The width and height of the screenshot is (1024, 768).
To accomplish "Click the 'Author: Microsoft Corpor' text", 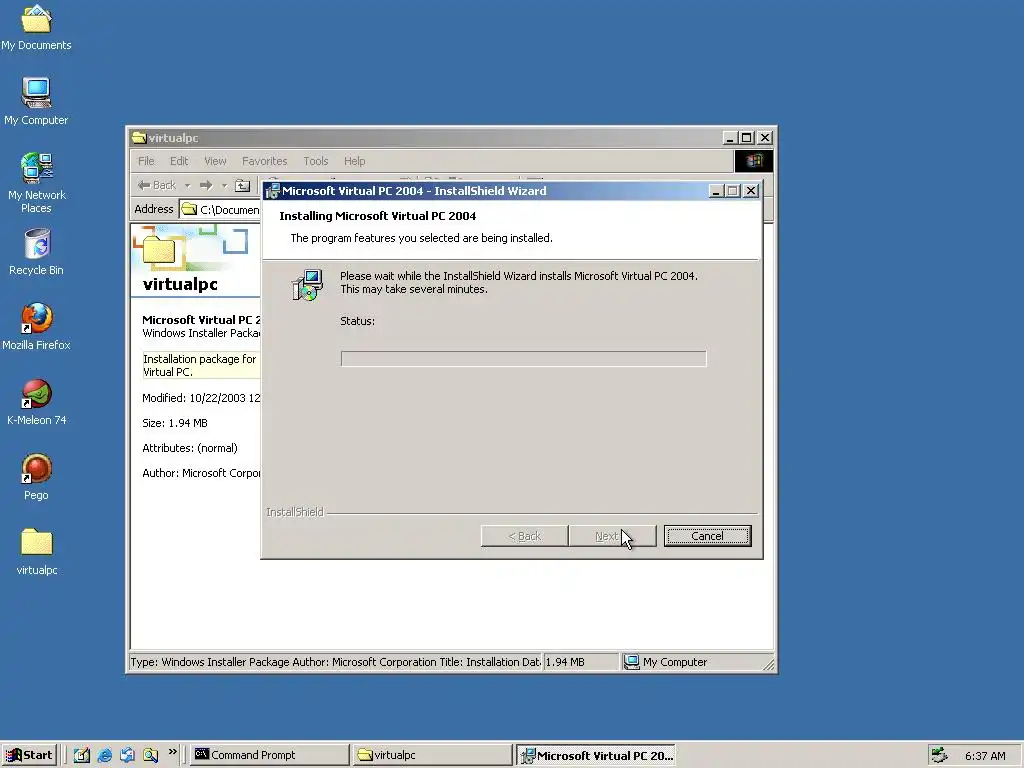I will coord(201,473).
